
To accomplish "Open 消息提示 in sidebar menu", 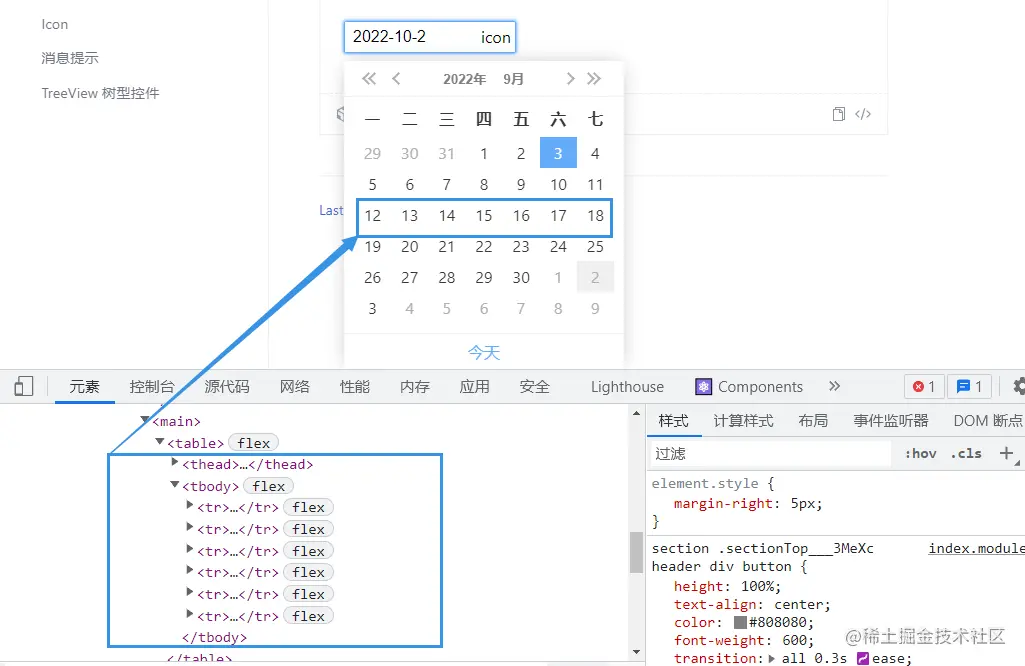I will point(70,58).
